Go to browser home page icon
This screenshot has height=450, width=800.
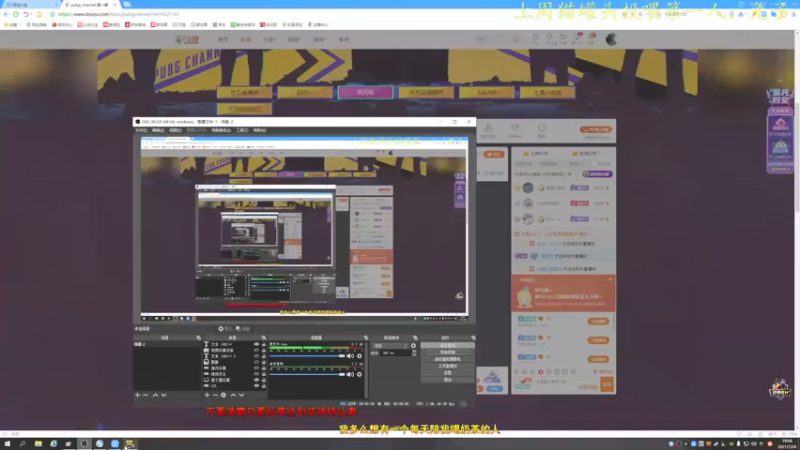pos(39,14)
